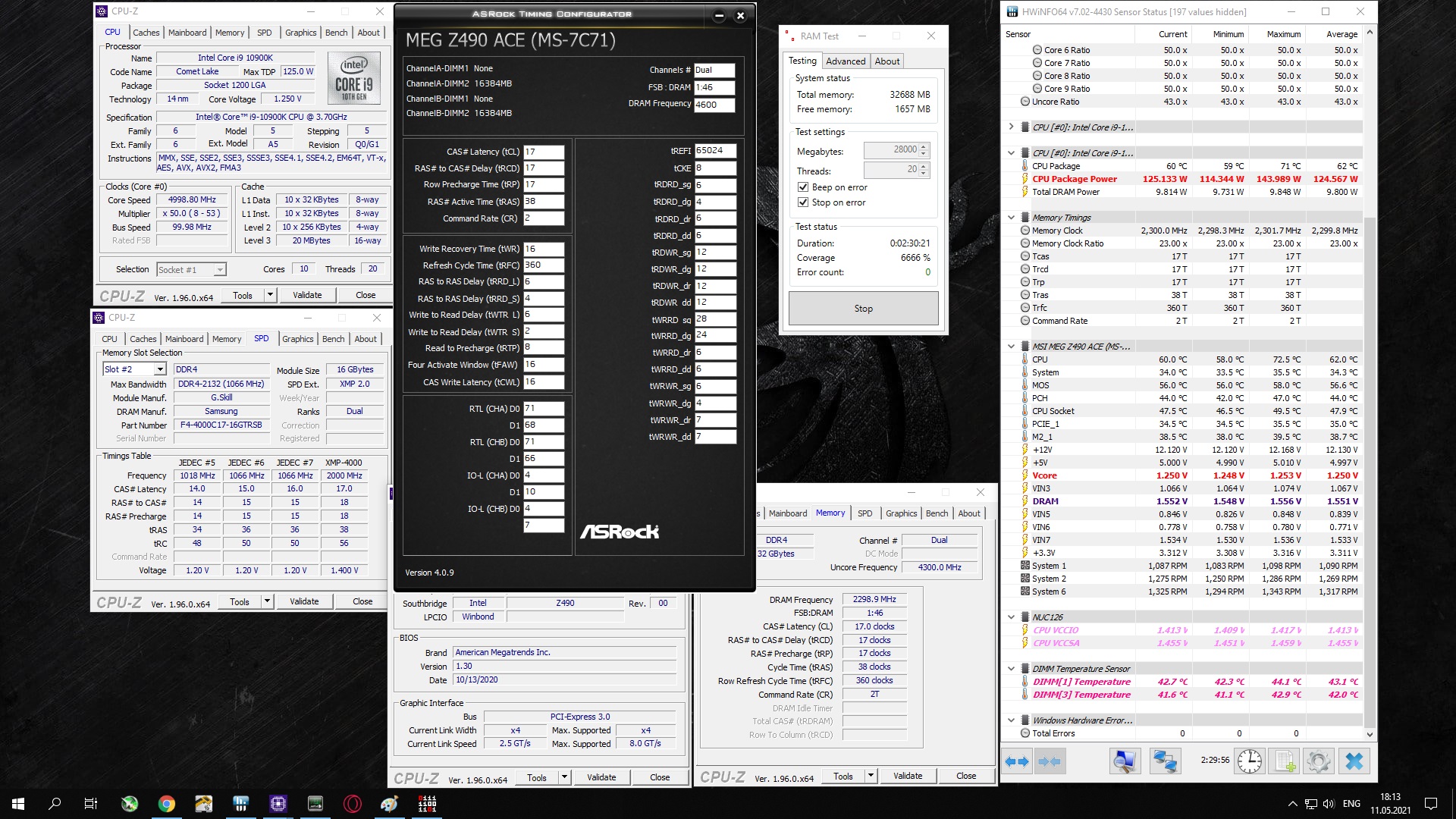Open Tools dropdown arrow in top CPU-Z window
The width and height of the screenshot is (1456, 819).
270,295
